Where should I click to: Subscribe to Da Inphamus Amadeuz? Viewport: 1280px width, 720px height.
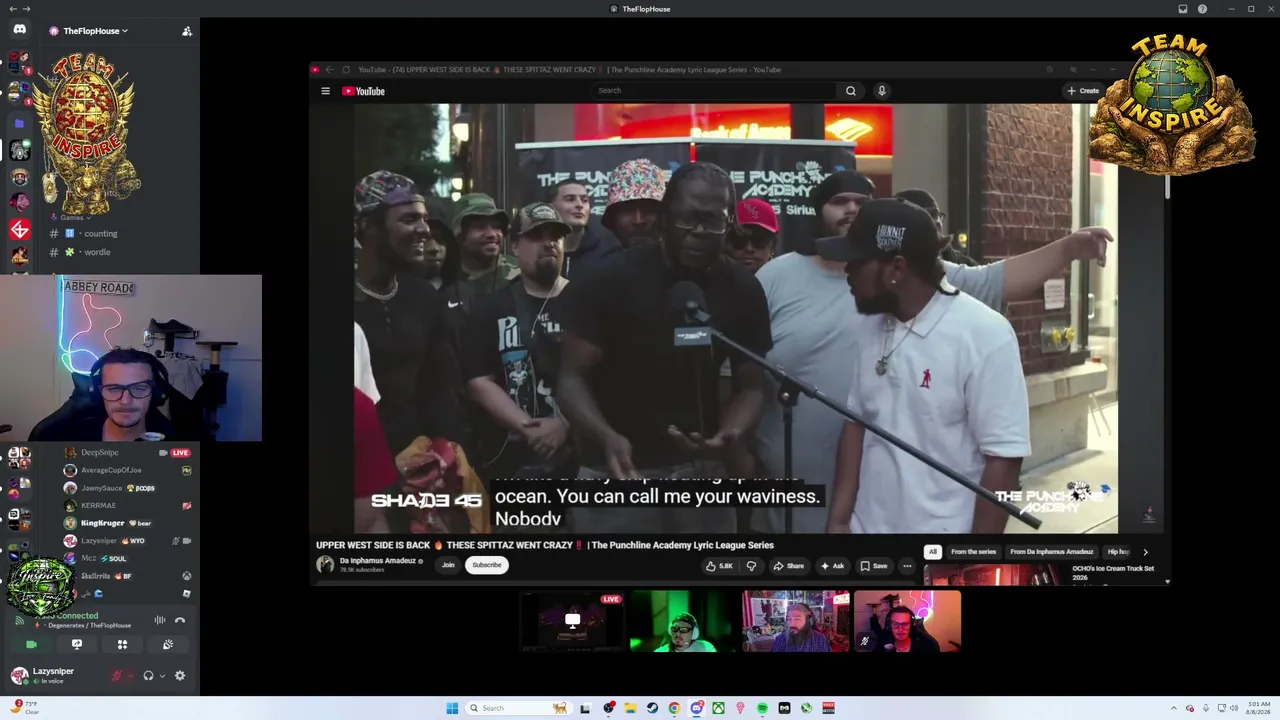[487, 565]
